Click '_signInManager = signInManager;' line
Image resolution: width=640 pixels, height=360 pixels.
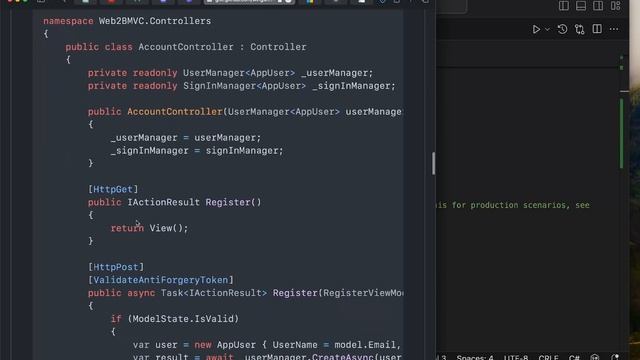point(197,151)
